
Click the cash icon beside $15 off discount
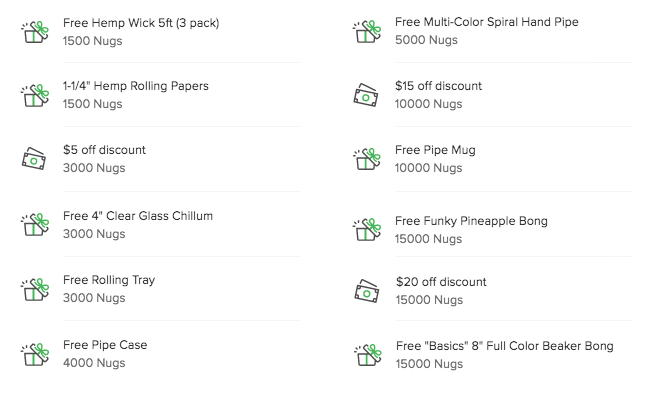click(x=366, y=95)
